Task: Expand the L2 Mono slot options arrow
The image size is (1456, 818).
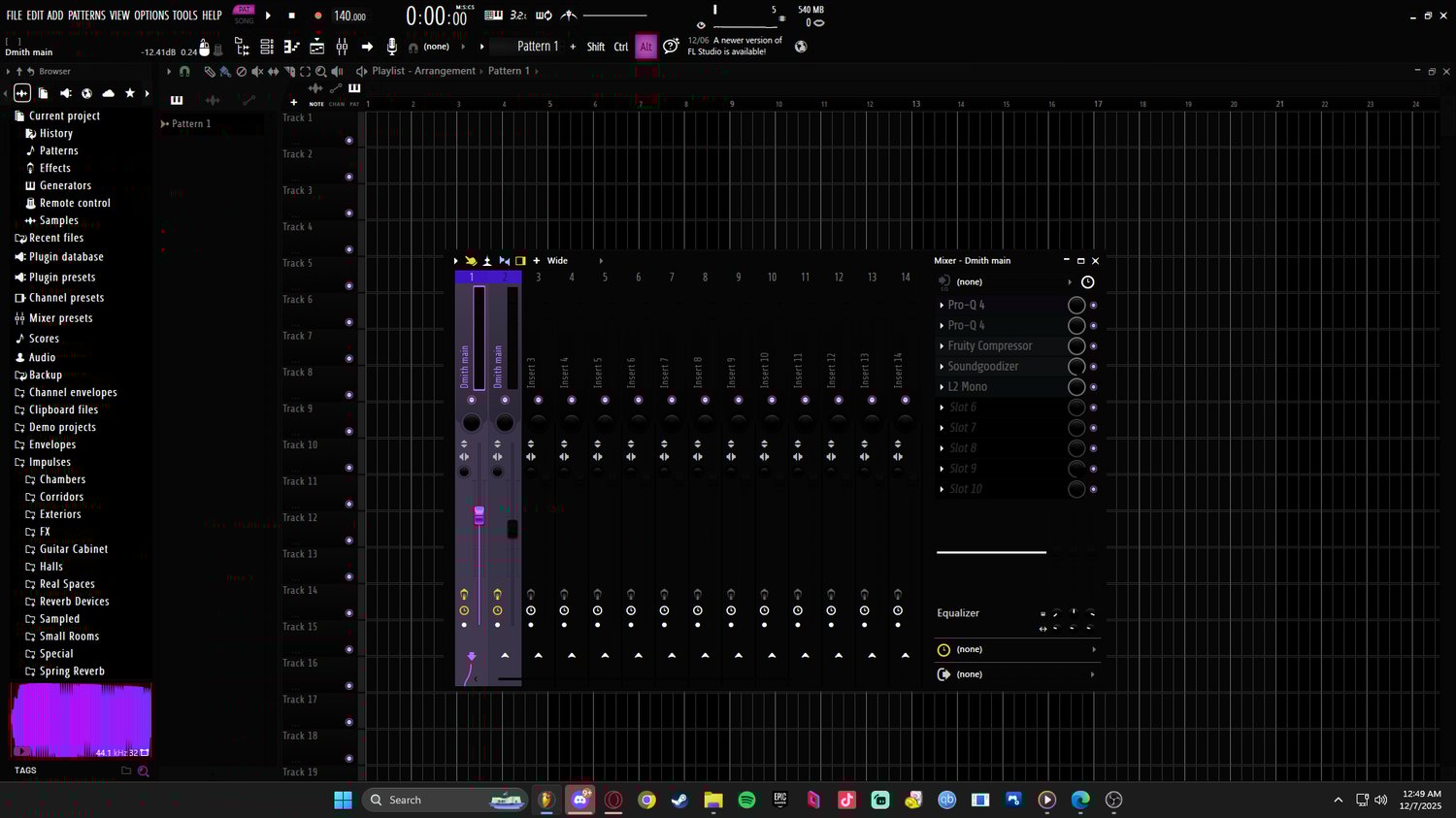Action: (942, 387)
